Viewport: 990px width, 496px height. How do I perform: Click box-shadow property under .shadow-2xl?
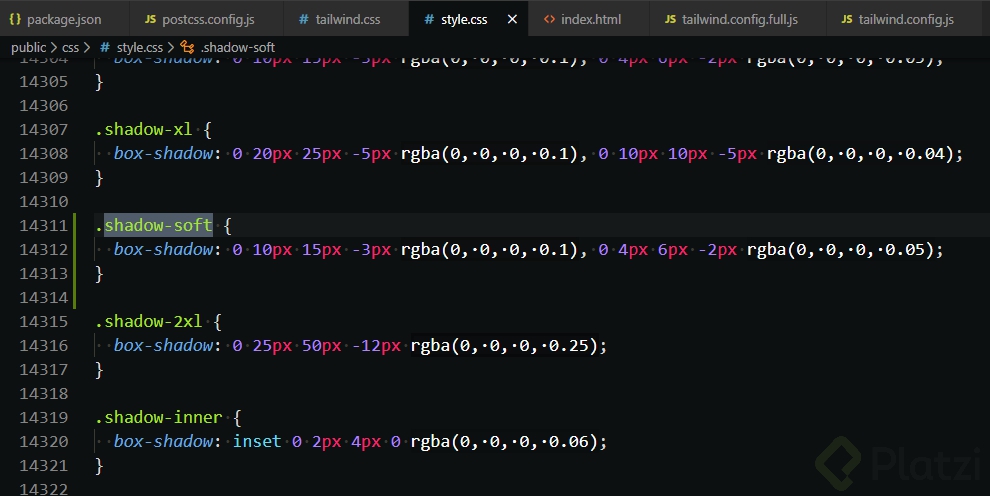click(x=163, y=345)
